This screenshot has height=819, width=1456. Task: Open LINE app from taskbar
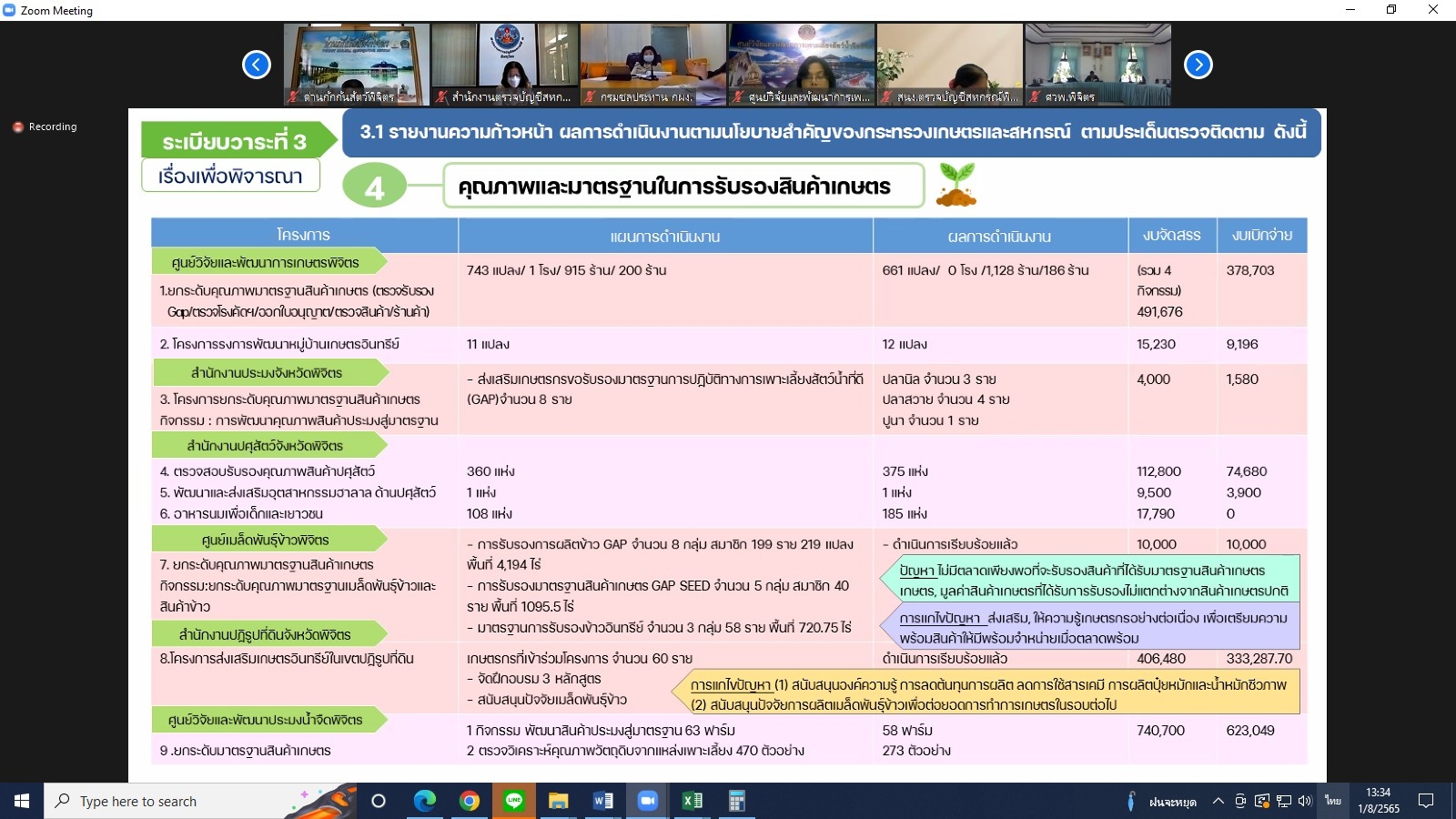tap(514, 801)
